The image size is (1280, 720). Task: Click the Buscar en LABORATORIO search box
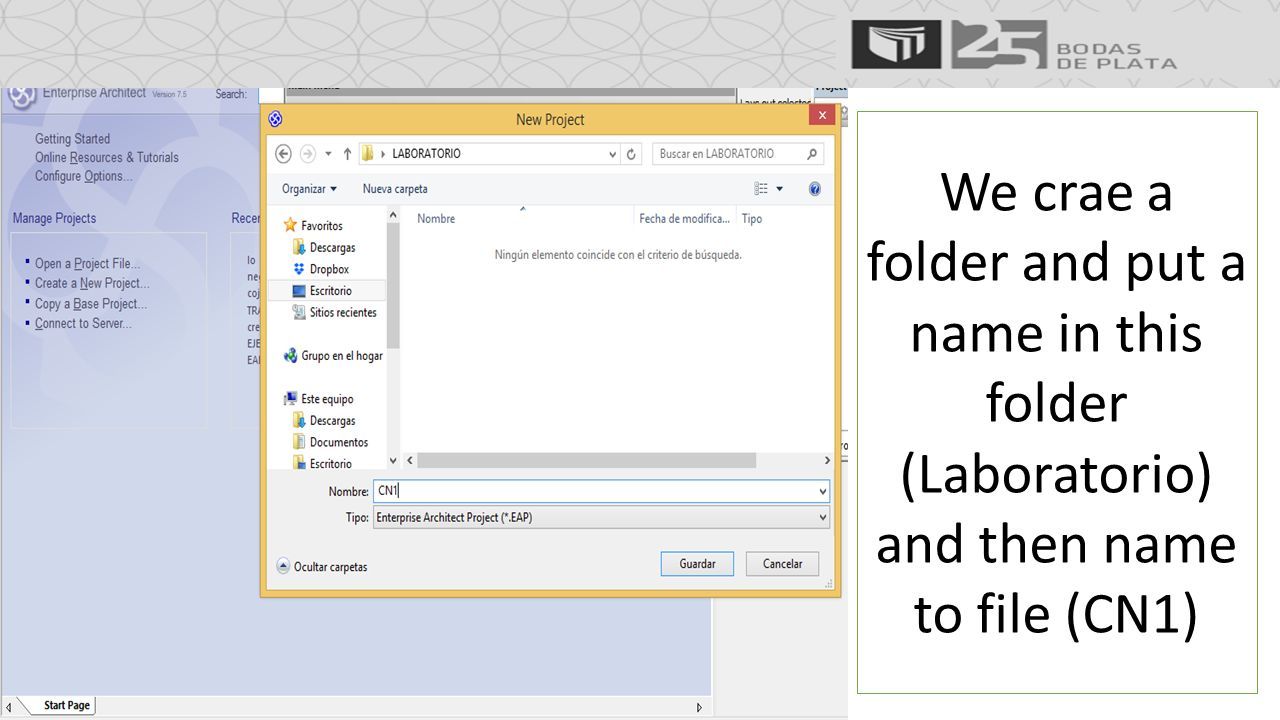[x=738, y=154]
